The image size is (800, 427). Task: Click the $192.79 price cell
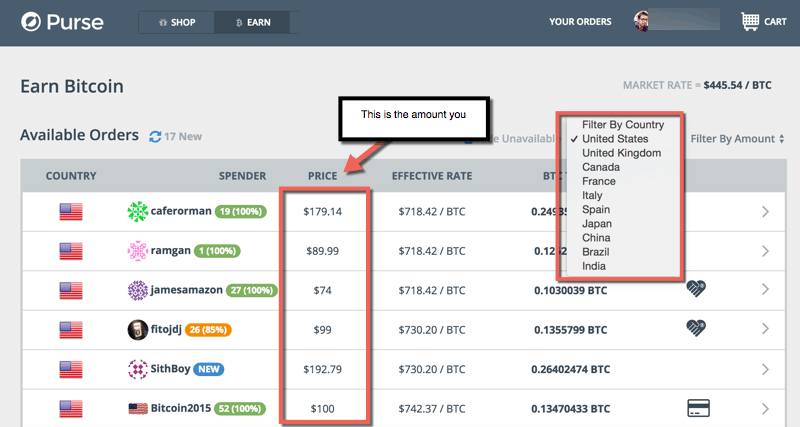pos(322,369)
